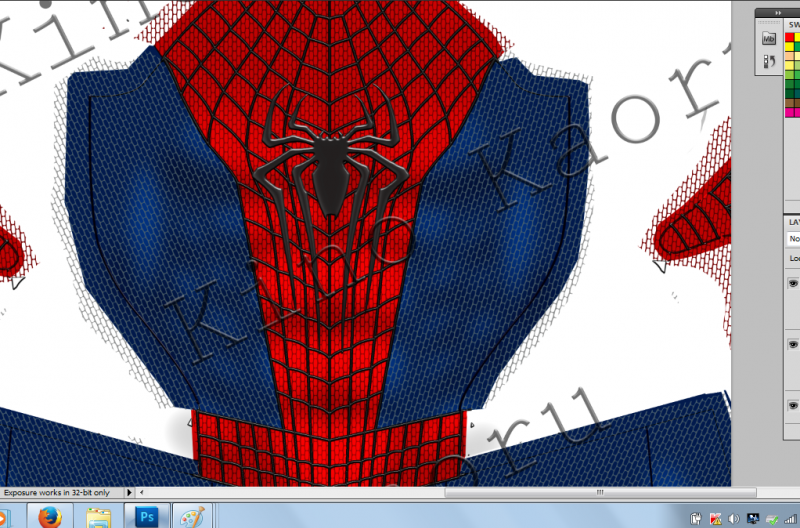Open Windows Explorer from the taskbar

point(98,517)
